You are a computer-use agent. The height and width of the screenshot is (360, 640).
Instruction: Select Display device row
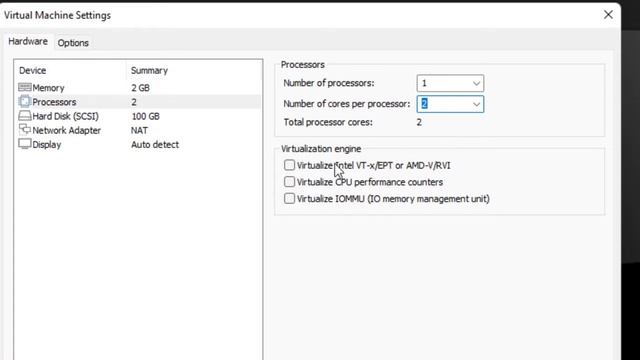tap(138, 144)
